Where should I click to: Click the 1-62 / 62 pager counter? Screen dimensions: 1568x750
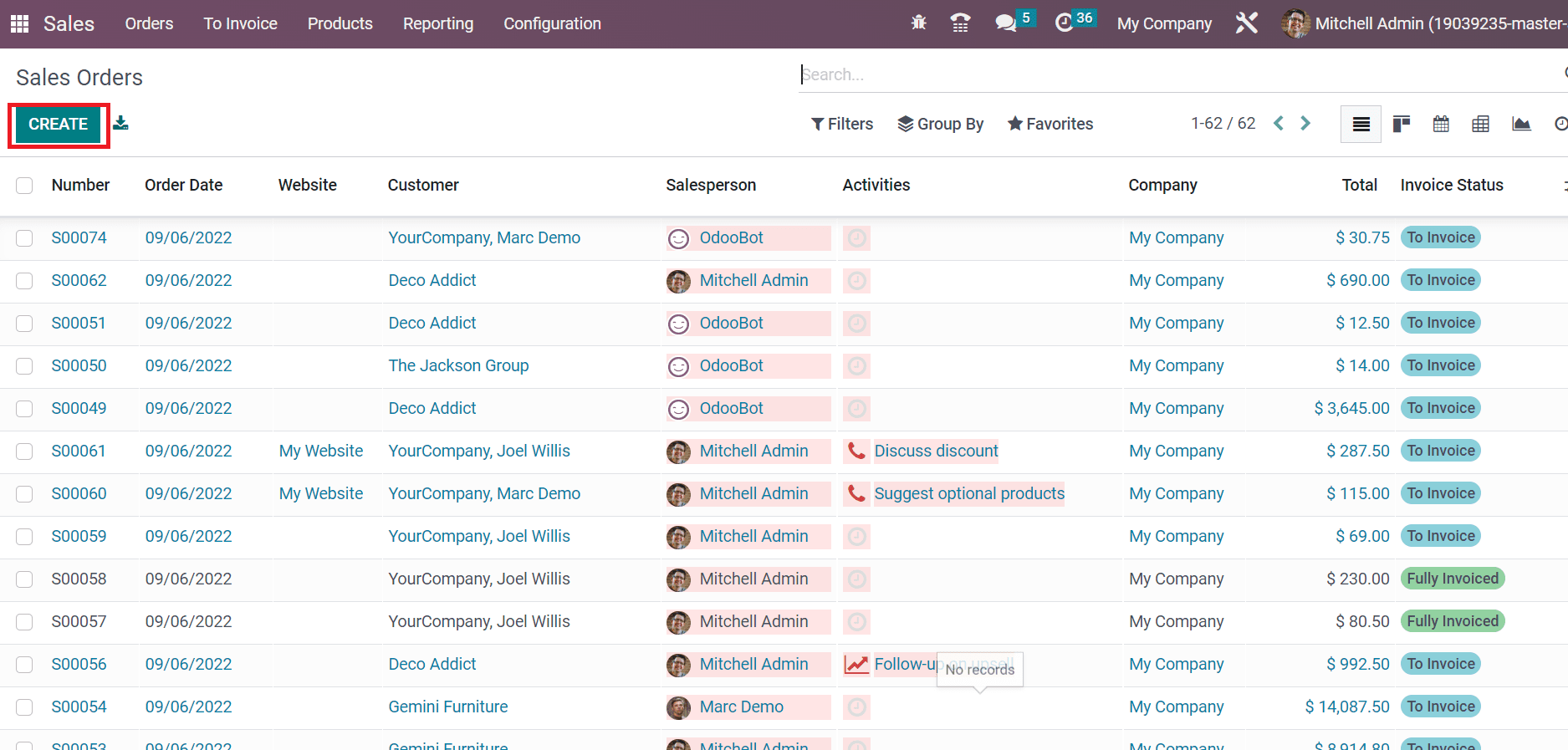[x=1223, y=124]
